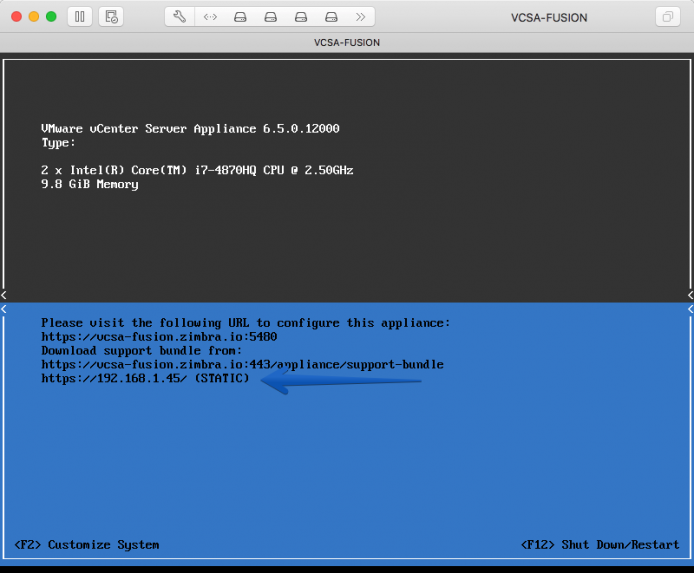Pause the VCSA-FUSION virtual machine
694x573 pixels.
coord(80,17)
